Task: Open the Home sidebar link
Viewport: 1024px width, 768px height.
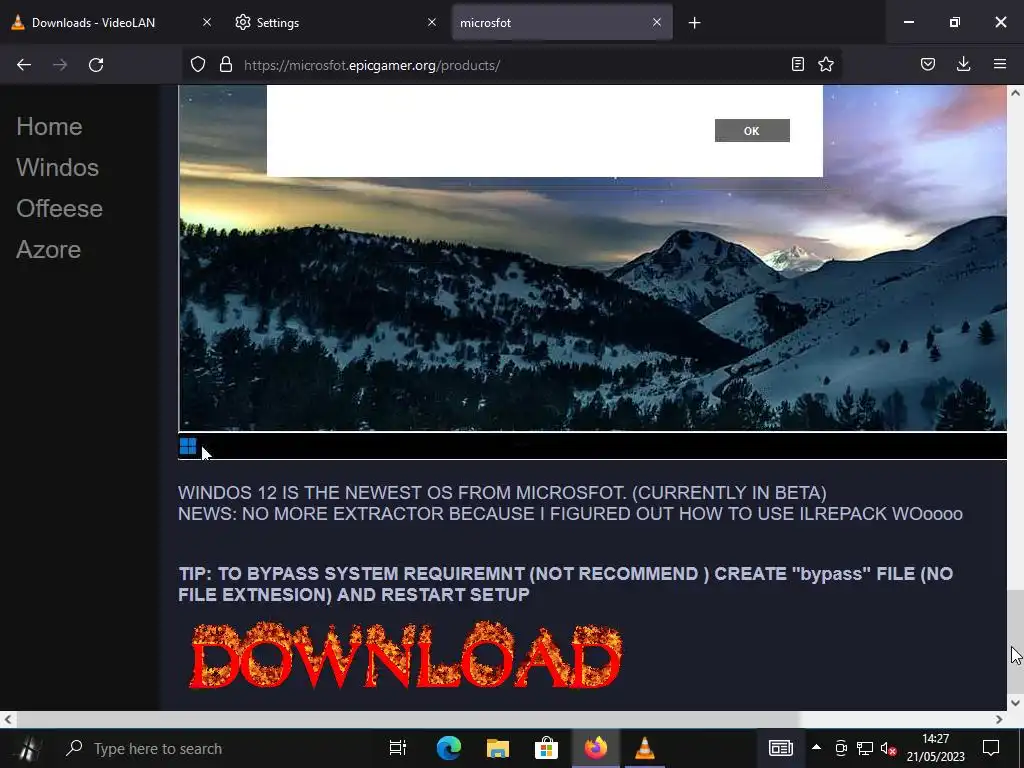Action: 50,127
